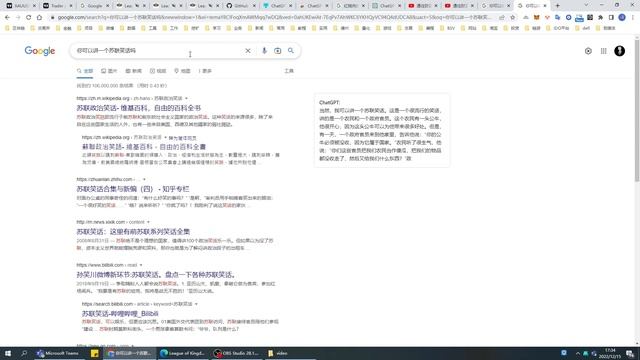Open Chrome profile avatar in toolbar
The width and height of the screenshot is (640, 360).
click(x=622, y=18)
